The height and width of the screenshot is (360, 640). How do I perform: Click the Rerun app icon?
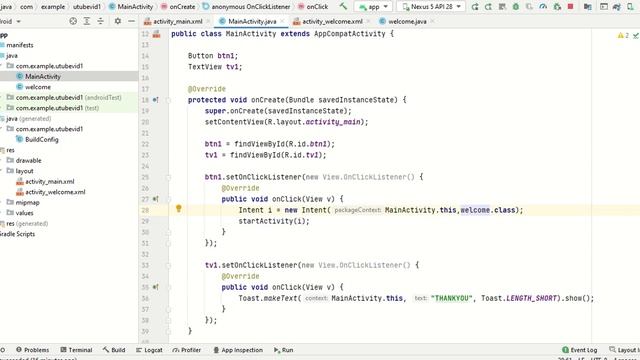[x=475, y=7]
